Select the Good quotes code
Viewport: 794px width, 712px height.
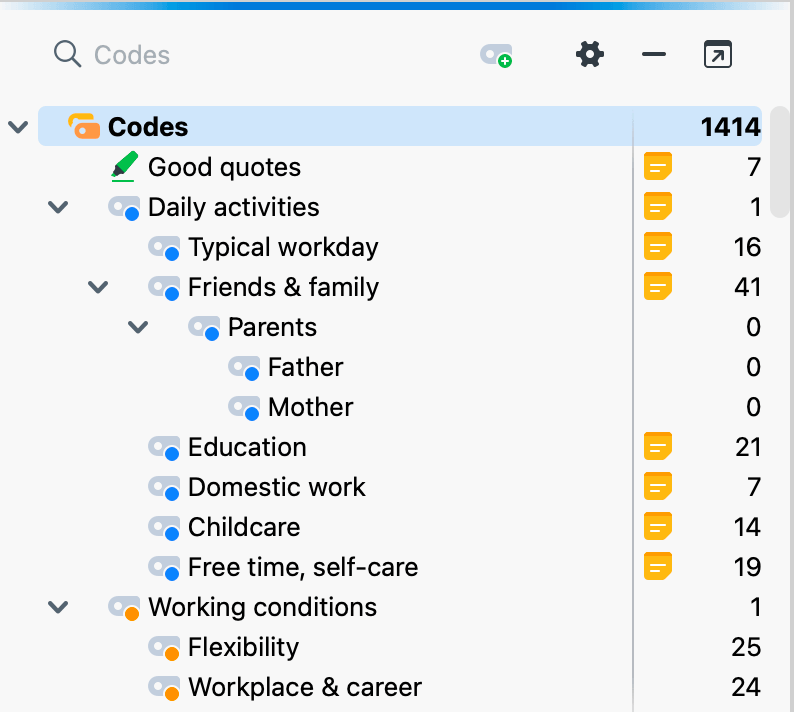(224, 167)
